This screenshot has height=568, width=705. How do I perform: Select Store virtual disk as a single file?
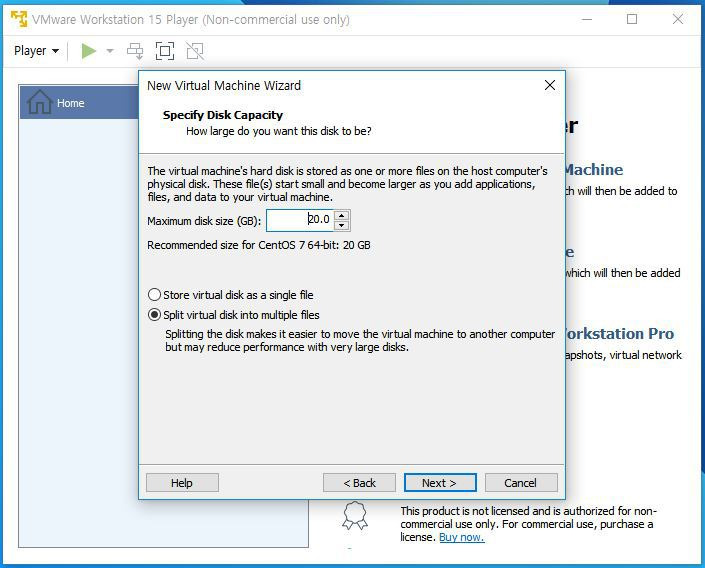click(x=231, y=295)
